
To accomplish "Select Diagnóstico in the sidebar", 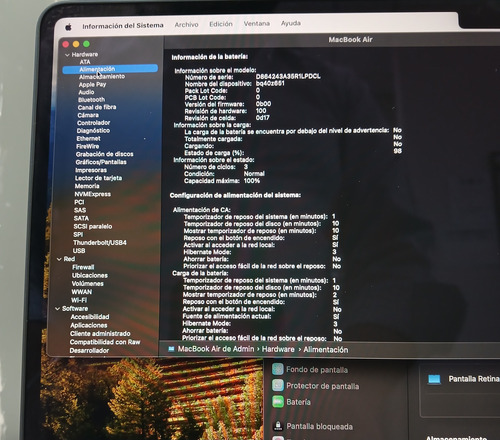I will [x=93, y=131].
